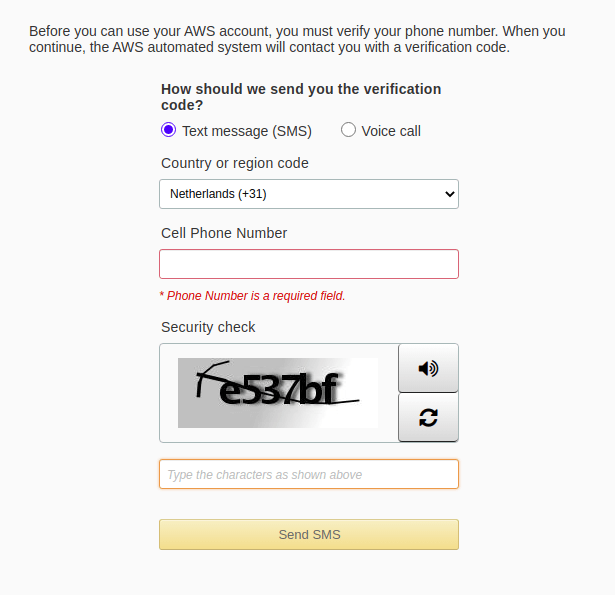
Task: Click the "Cell Phone Number" field label
Action: (224, 233)
